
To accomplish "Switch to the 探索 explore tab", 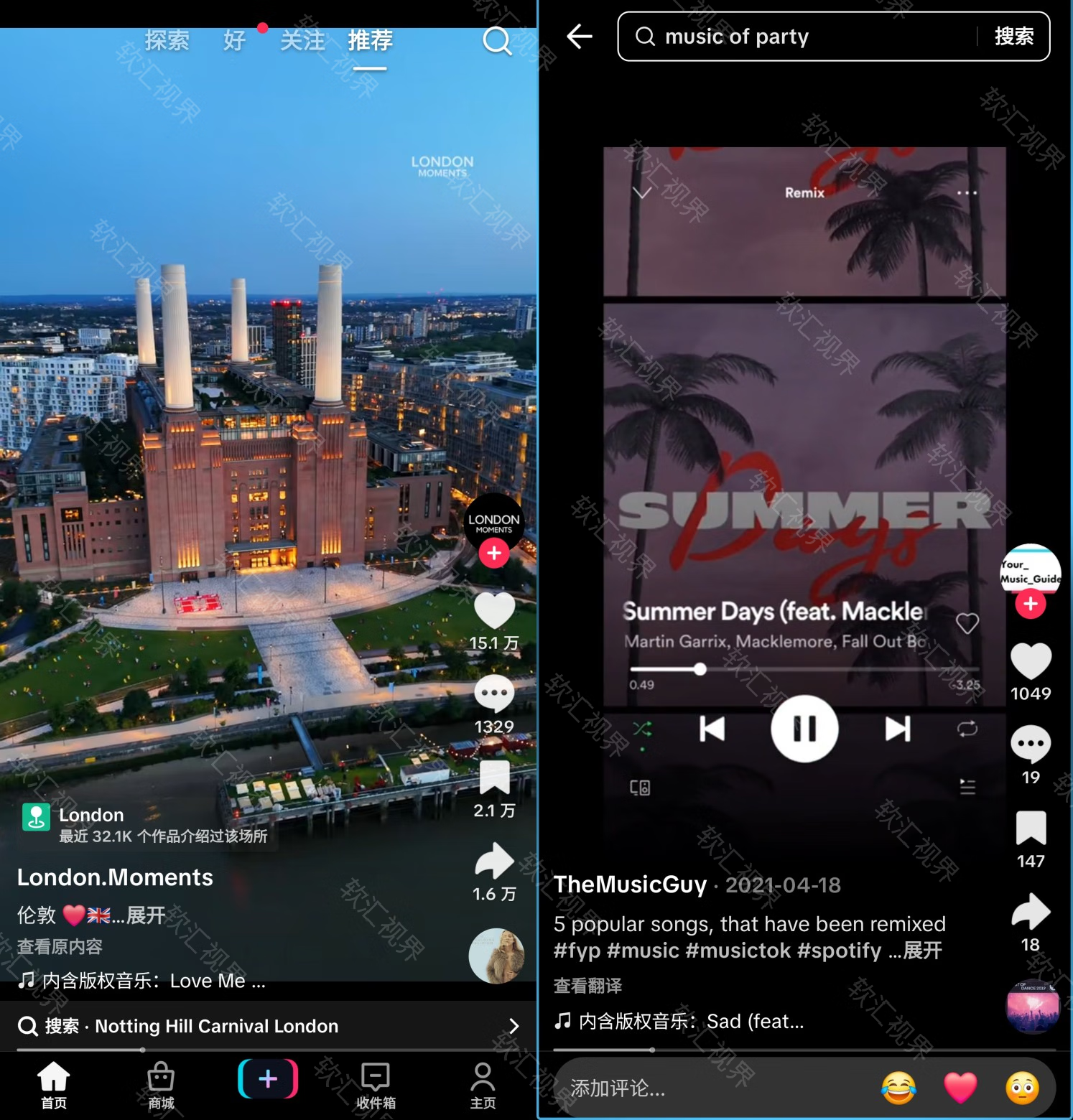I will [x=167, y=41].
